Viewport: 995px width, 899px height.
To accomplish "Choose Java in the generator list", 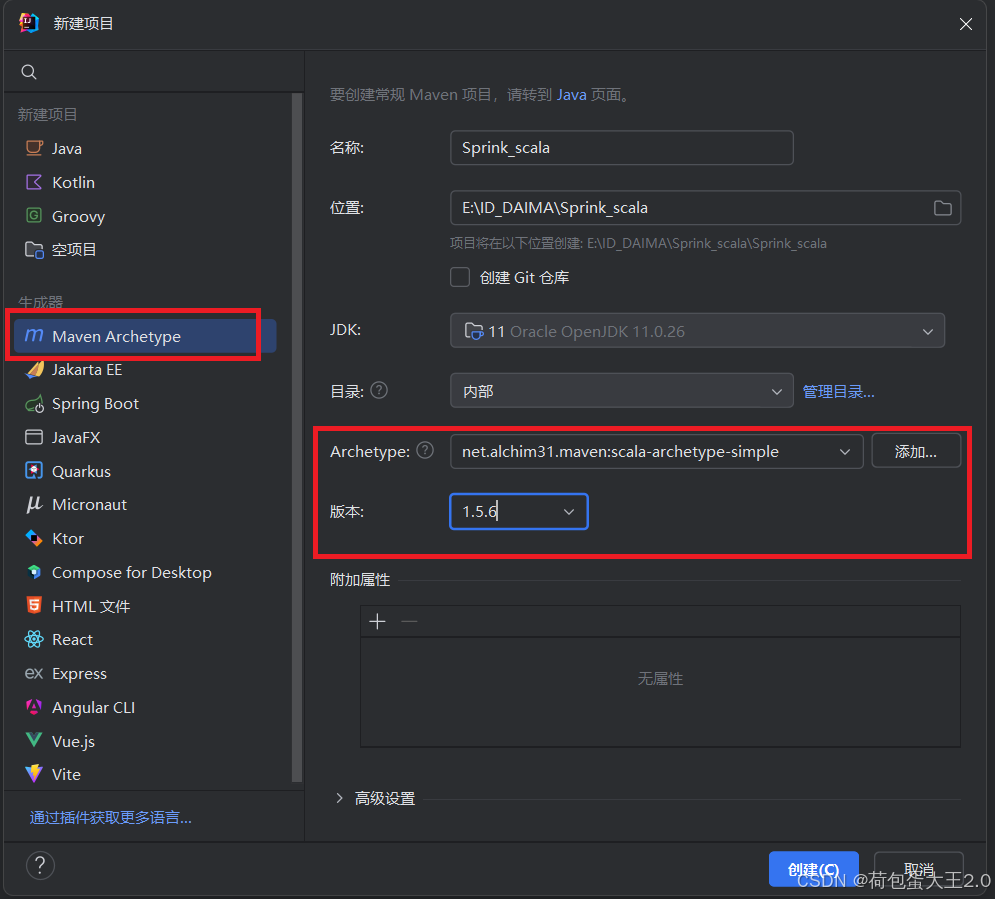I will [x=67, y=148].
